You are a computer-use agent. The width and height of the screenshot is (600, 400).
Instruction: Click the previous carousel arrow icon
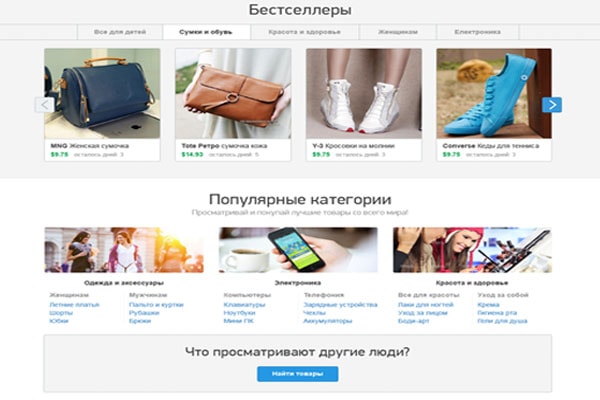coord(45,105)
